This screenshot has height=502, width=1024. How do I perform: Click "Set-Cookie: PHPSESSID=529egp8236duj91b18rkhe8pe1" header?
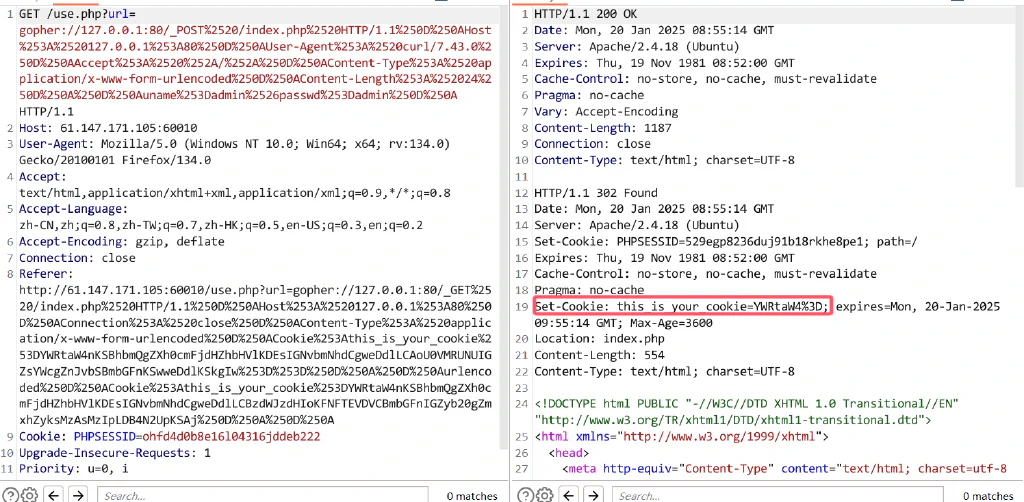pyautogui.click(x=726, y=242)
